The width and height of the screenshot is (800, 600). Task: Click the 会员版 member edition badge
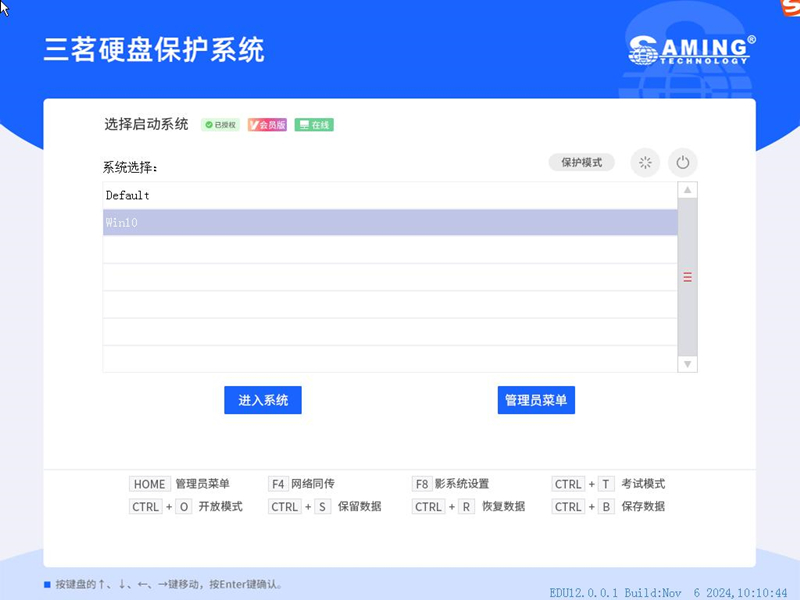267,125
